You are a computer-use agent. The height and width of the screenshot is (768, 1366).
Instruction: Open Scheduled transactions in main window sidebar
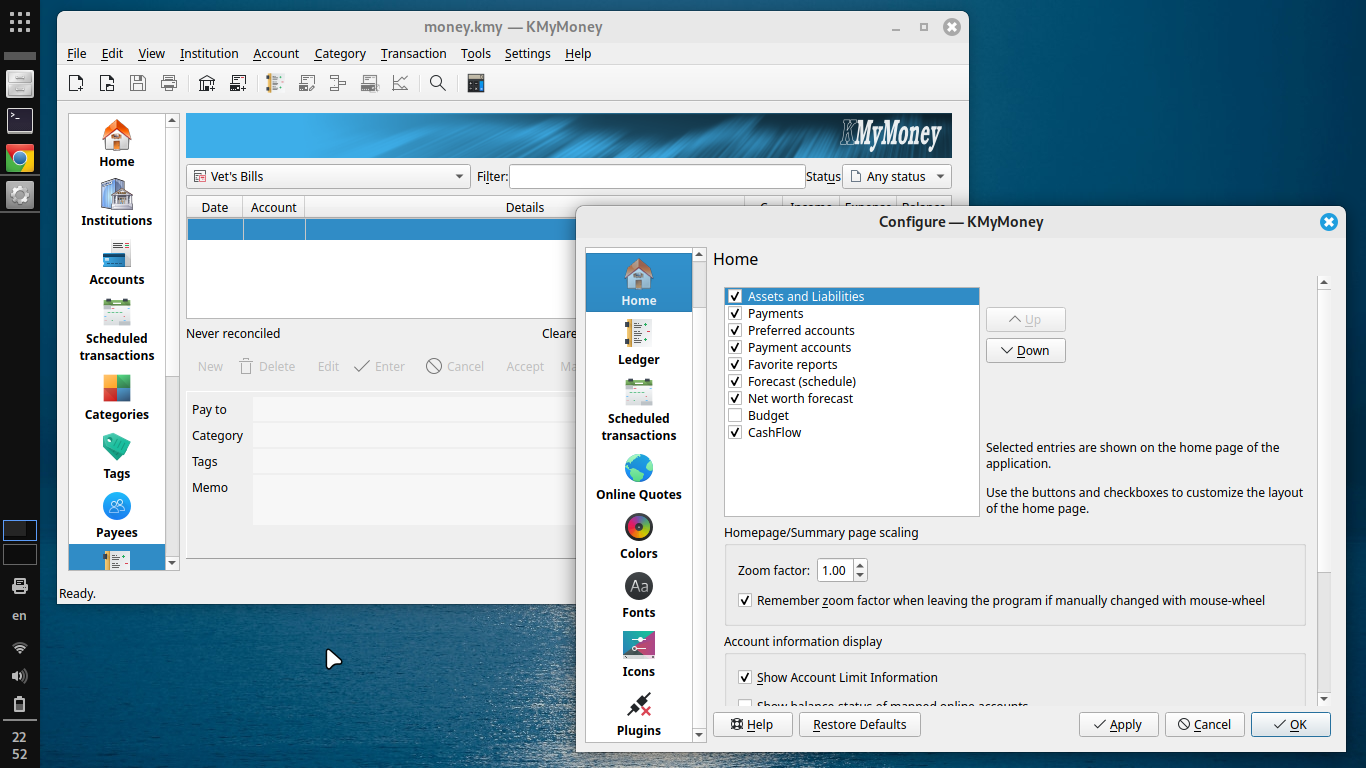tap(117, 329)
